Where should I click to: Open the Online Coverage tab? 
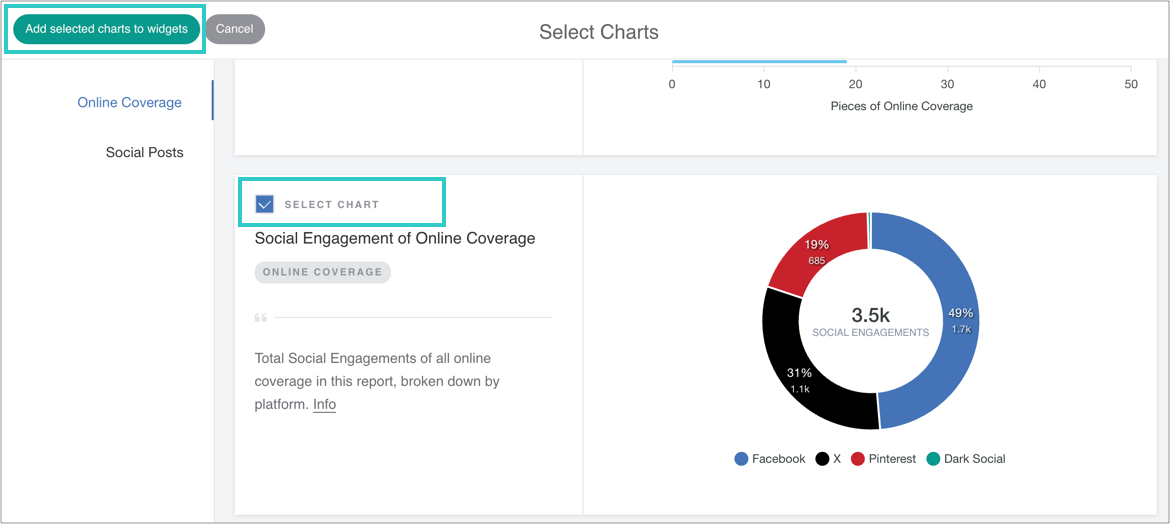129,102
